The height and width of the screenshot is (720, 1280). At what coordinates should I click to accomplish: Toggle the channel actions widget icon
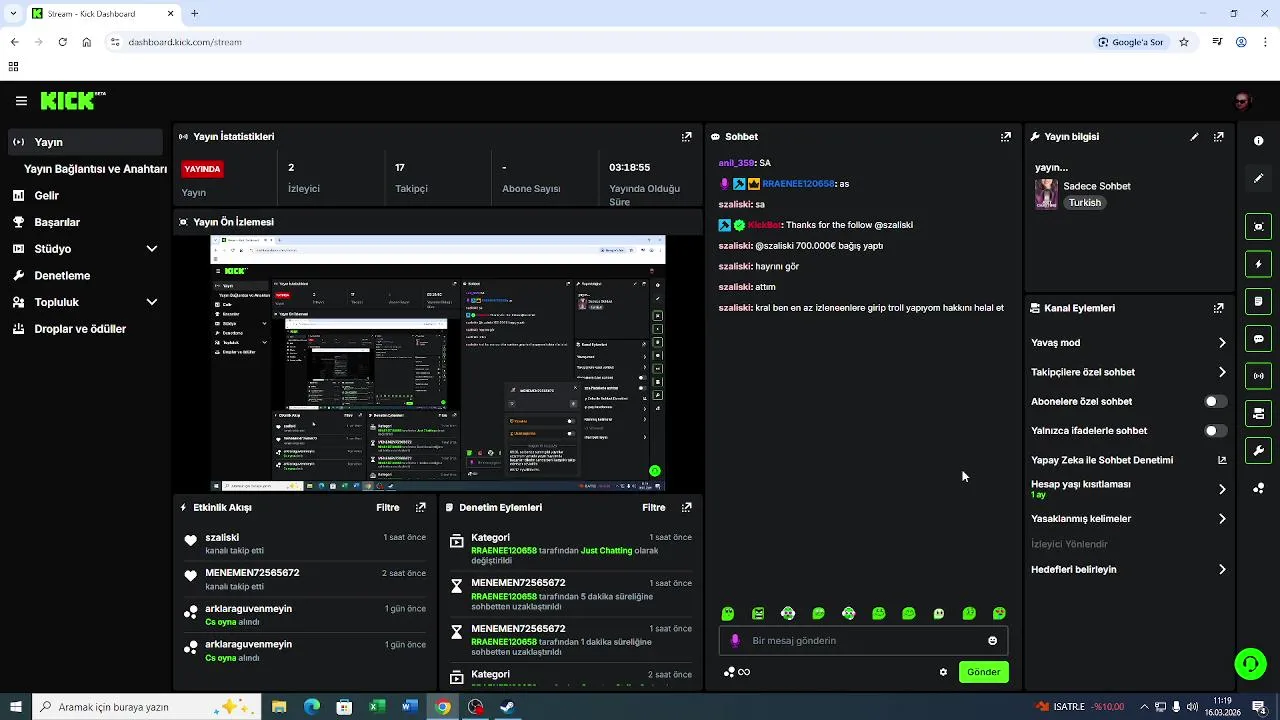pyautogui.click(x=1258, y=413)
